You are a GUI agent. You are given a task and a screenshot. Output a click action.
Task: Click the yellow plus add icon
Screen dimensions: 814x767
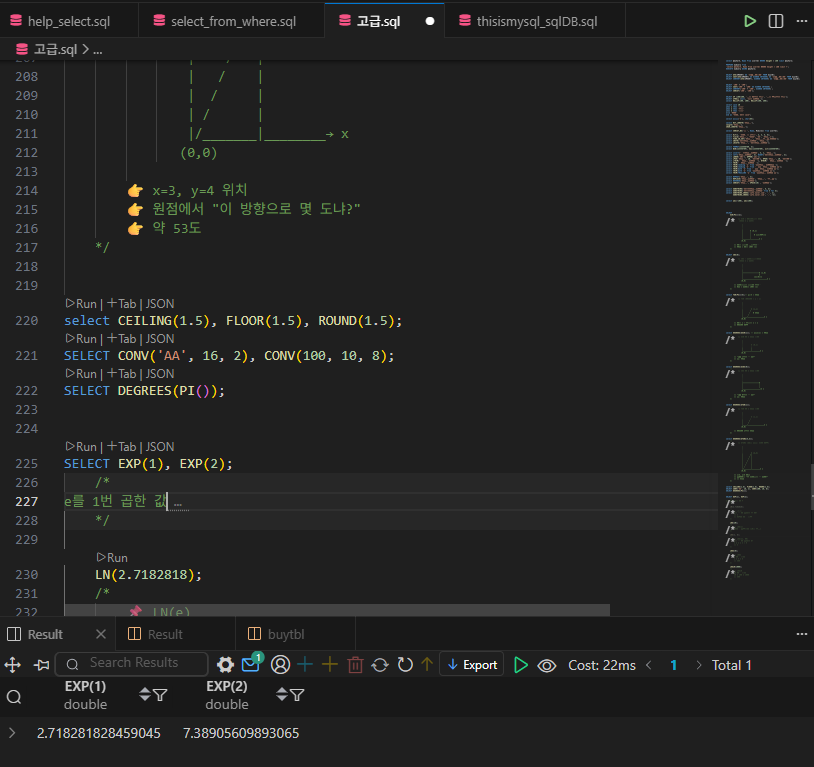click(x=330, y=665)
